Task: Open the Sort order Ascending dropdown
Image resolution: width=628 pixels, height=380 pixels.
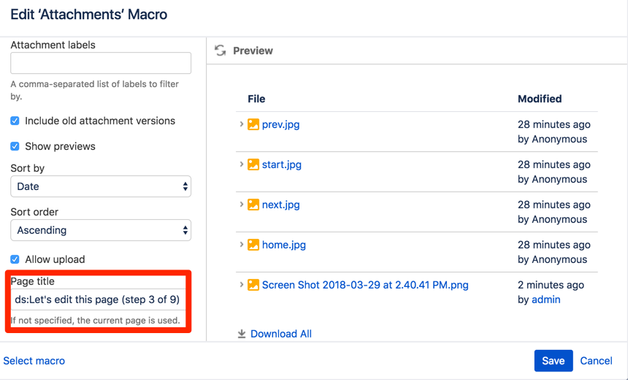Action: (x=101, y=230)
